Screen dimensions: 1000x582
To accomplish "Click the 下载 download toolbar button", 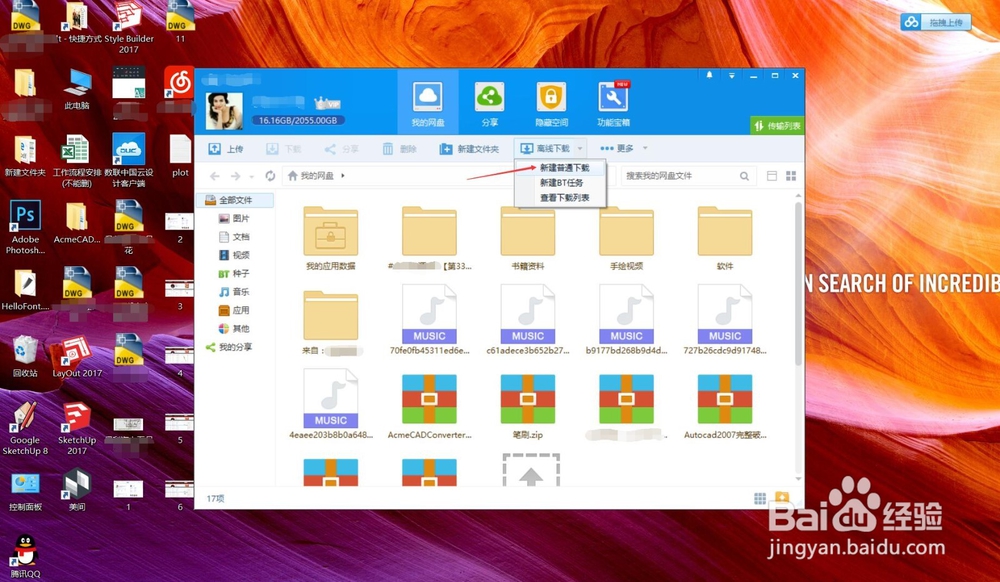I will (283, 149).
